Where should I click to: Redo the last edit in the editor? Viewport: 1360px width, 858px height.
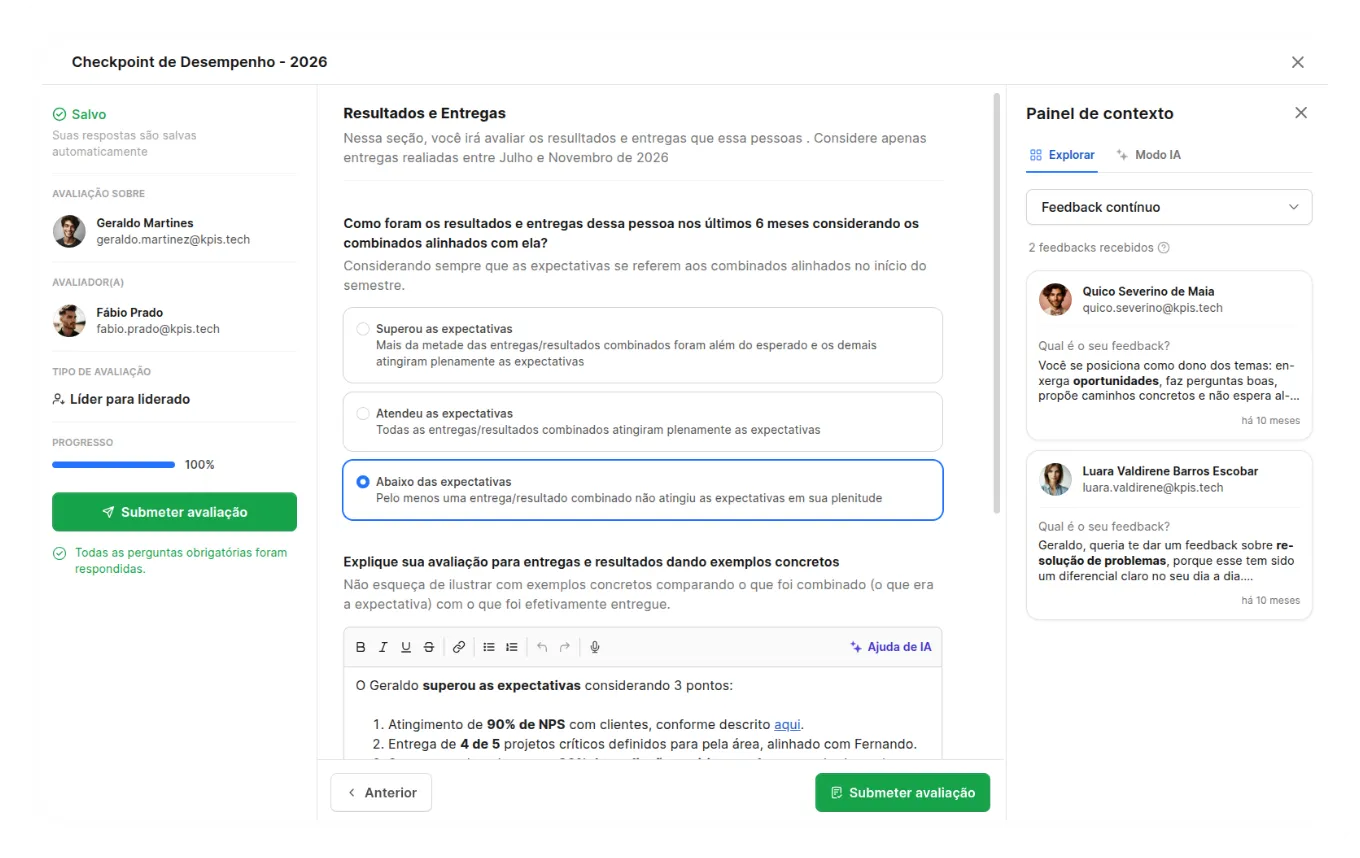point(565,647)
